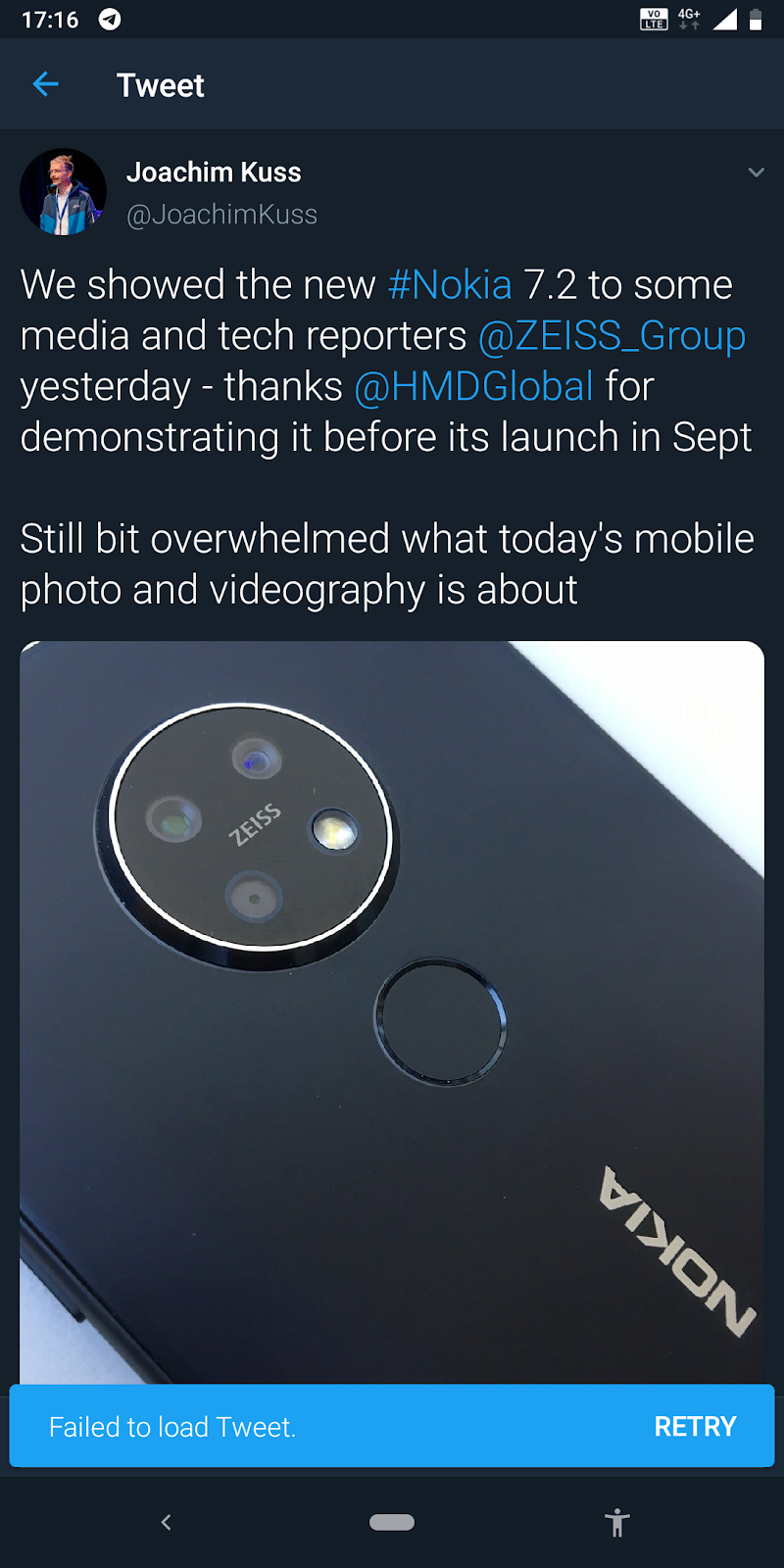Tap the Telegram notification icon
The height and width of the screenshot is (1568, 784).
point(110,20)
